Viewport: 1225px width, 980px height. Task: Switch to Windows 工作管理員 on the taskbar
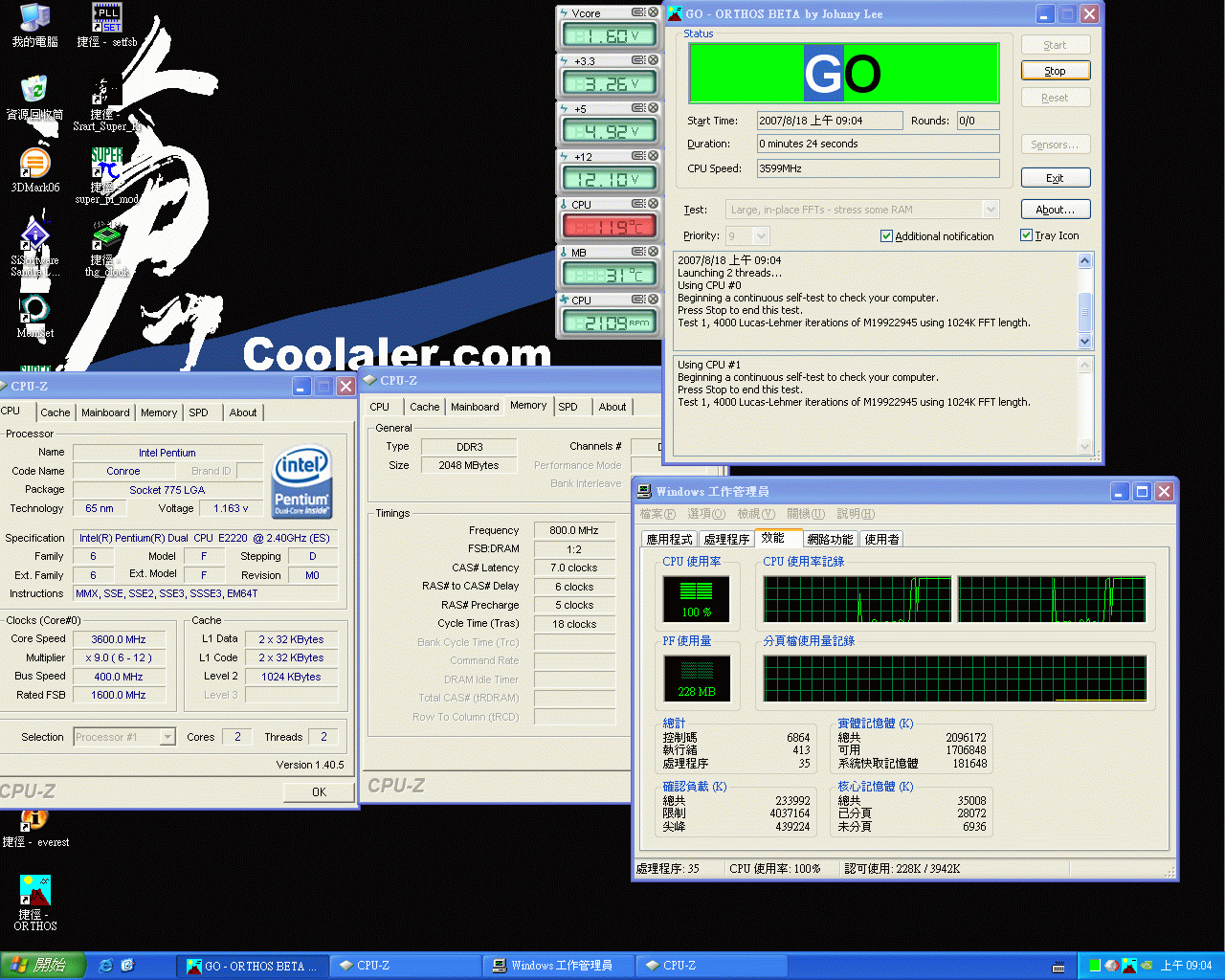[561, 966]
